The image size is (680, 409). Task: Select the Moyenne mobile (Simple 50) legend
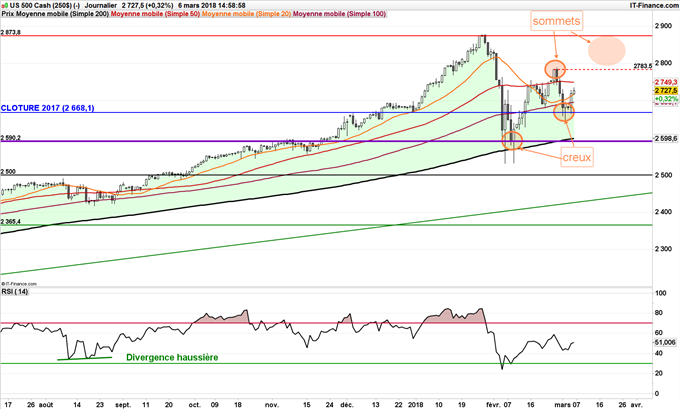point(155,14)
